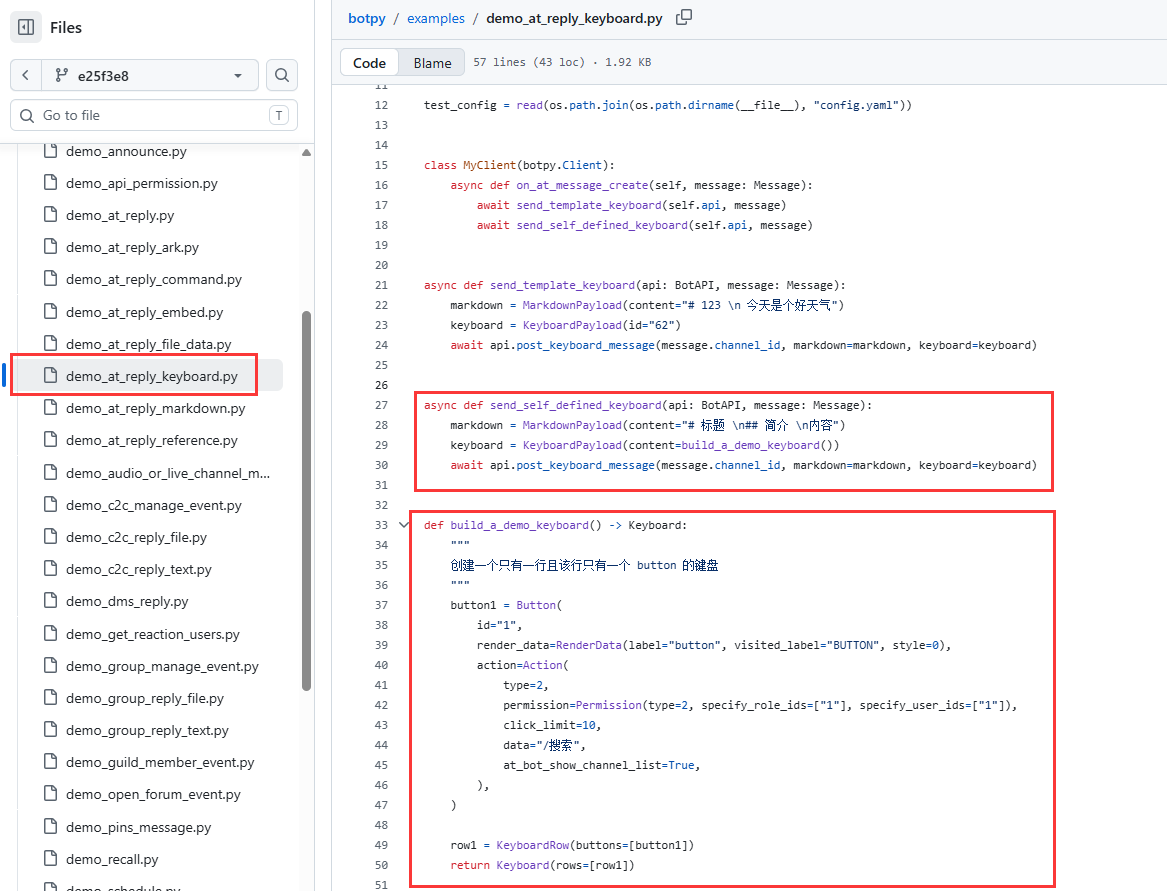The image size is (1167, 891).
Task: Collapse the build_a_demo_keyboard function at line 33
Action: coord(404,525)
